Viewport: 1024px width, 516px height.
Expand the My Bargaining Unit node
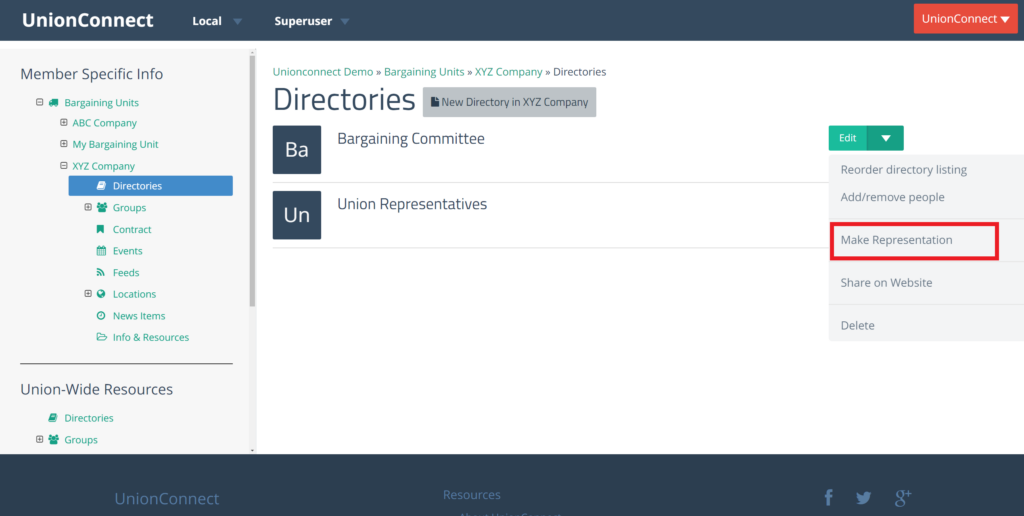[63, 144]
